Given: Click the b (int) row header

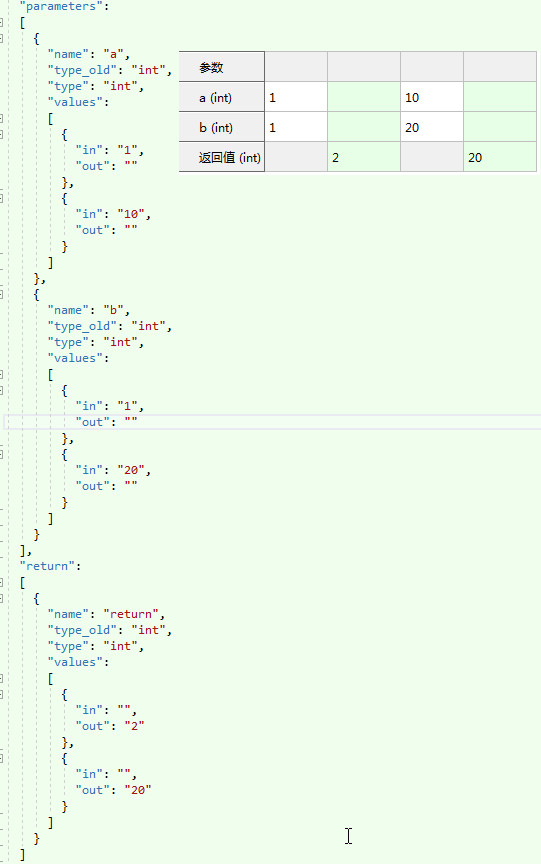Looking at the screenshot, I should [x=222, y=127].
